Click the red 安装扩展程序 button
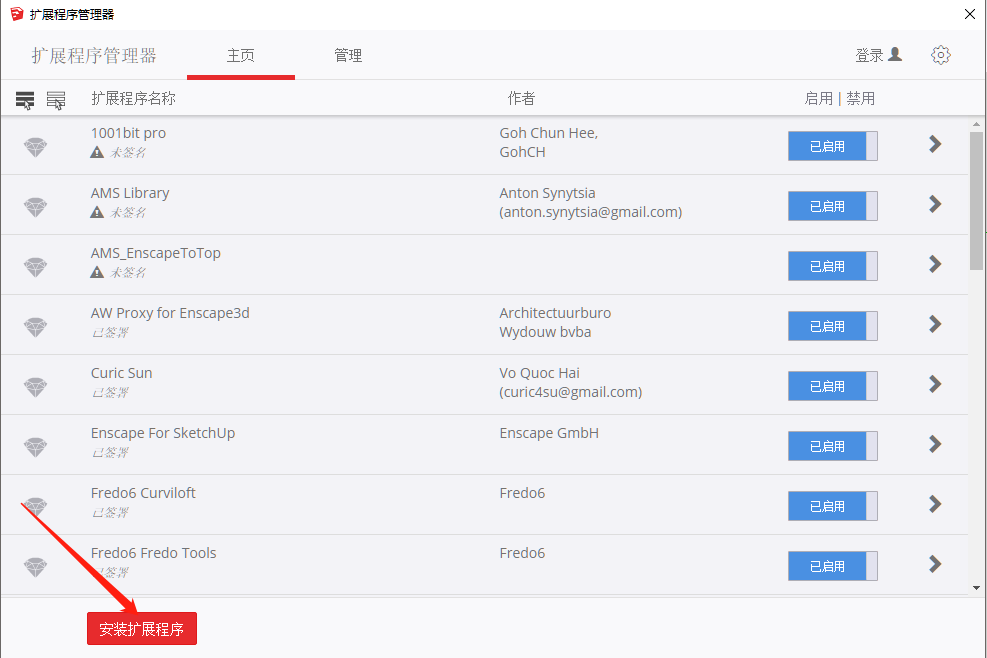Viewport: 987px width, 658px height. [142, 628]
